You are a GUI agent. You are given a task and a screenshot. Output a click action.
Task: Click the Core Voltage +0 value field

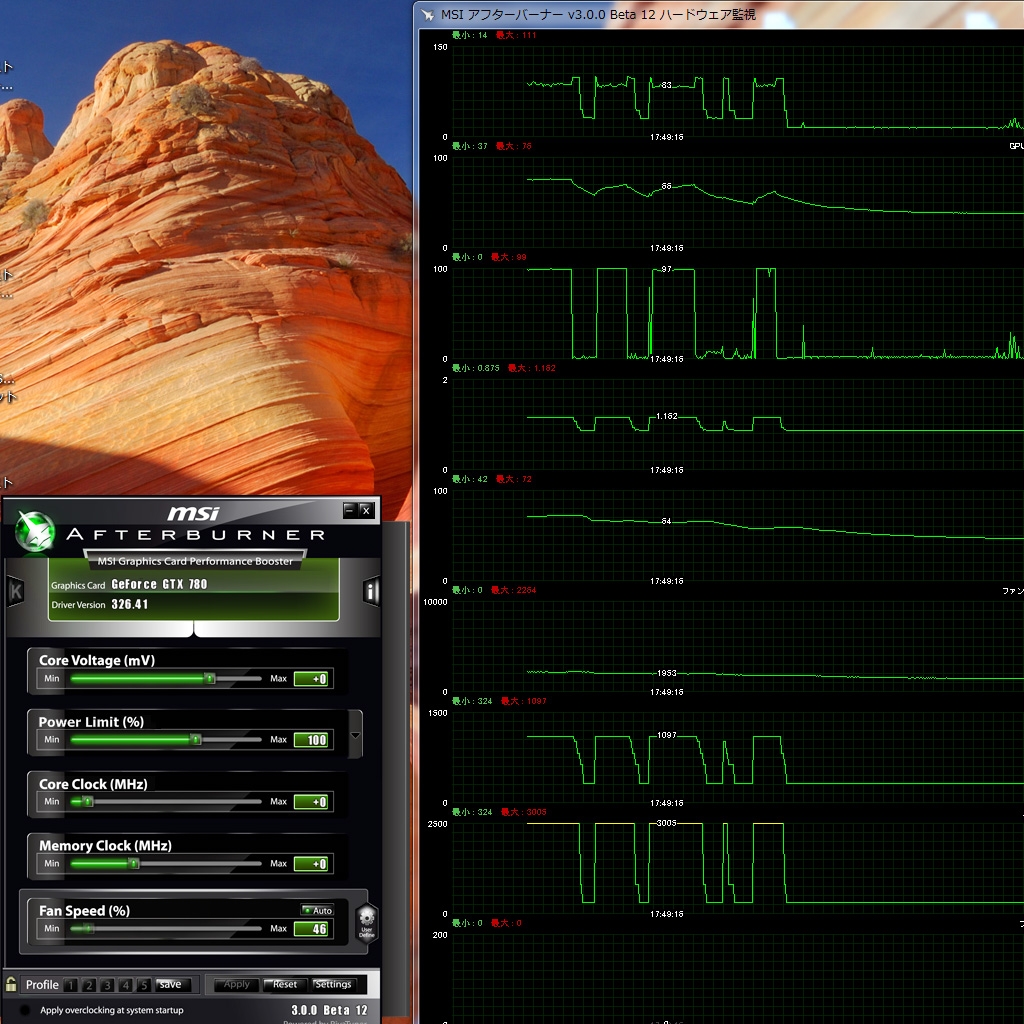pyautogui.click(x=313, y=679)
